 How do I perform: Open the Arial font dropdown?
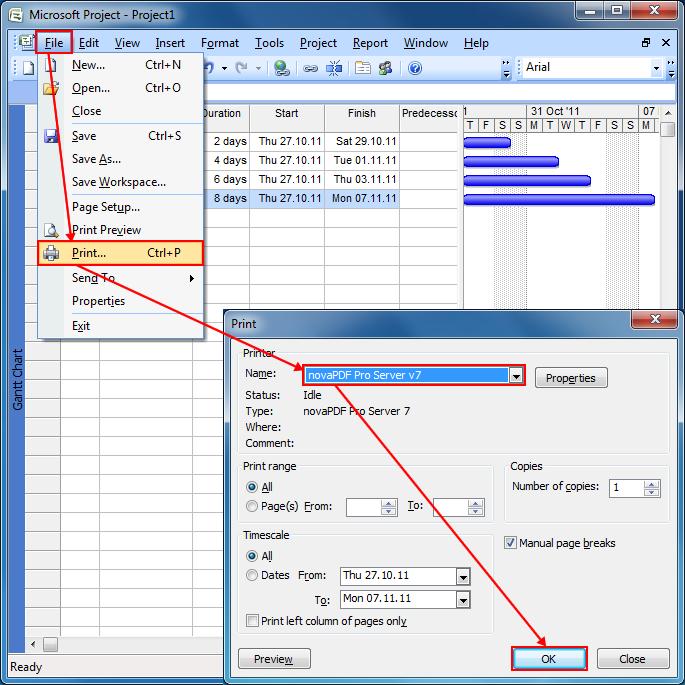pyautogui.click(x=657, y=68)
